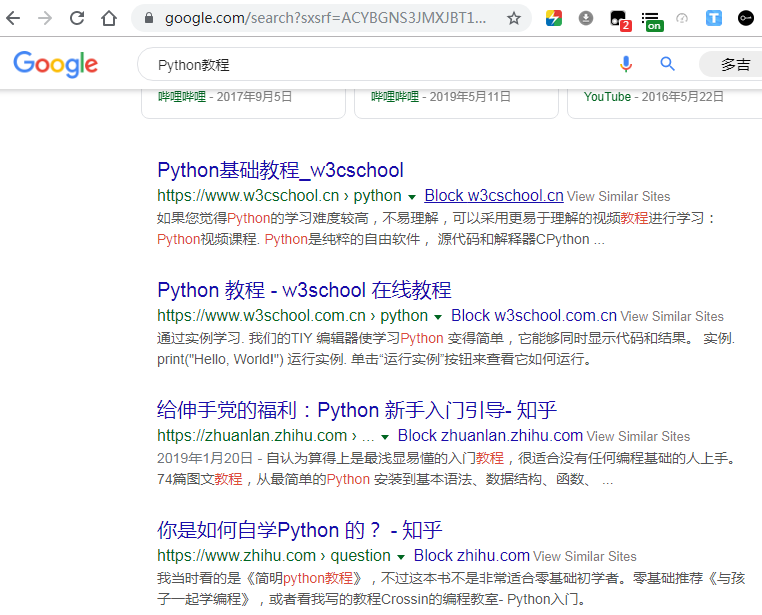The image size is (762, 615).
Task: View Similar Sites for w3school.com.cn
Action: [672, 317]
